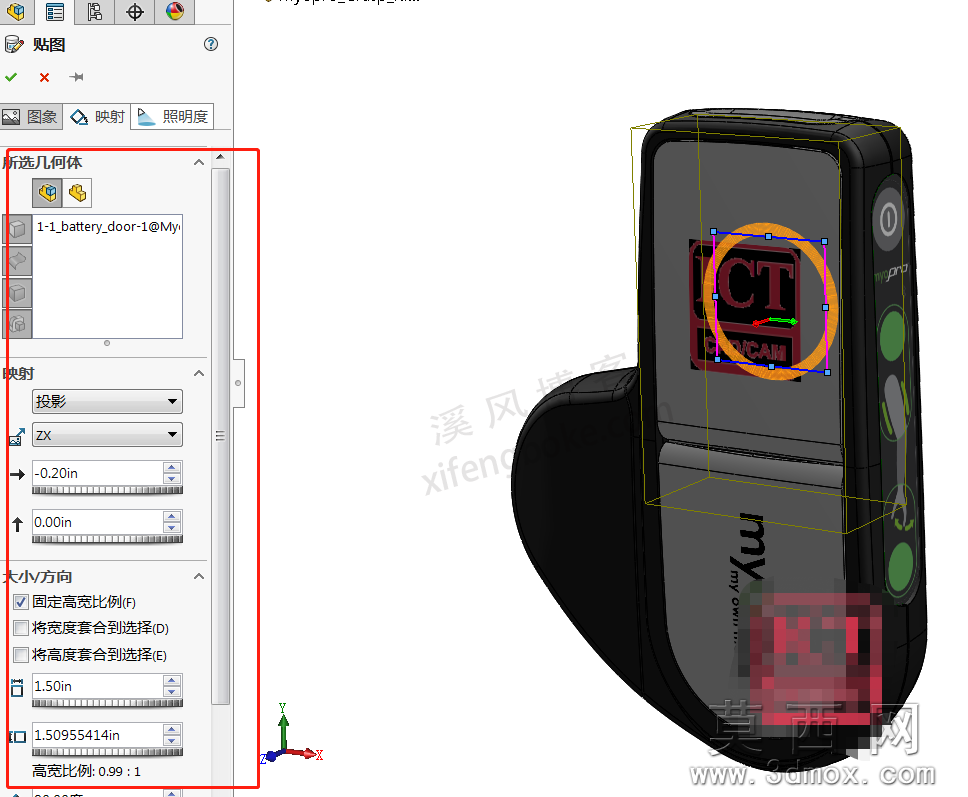Click the width thumbwheel slider
Screen dimensions: 968x797
[x=107, y=703]
